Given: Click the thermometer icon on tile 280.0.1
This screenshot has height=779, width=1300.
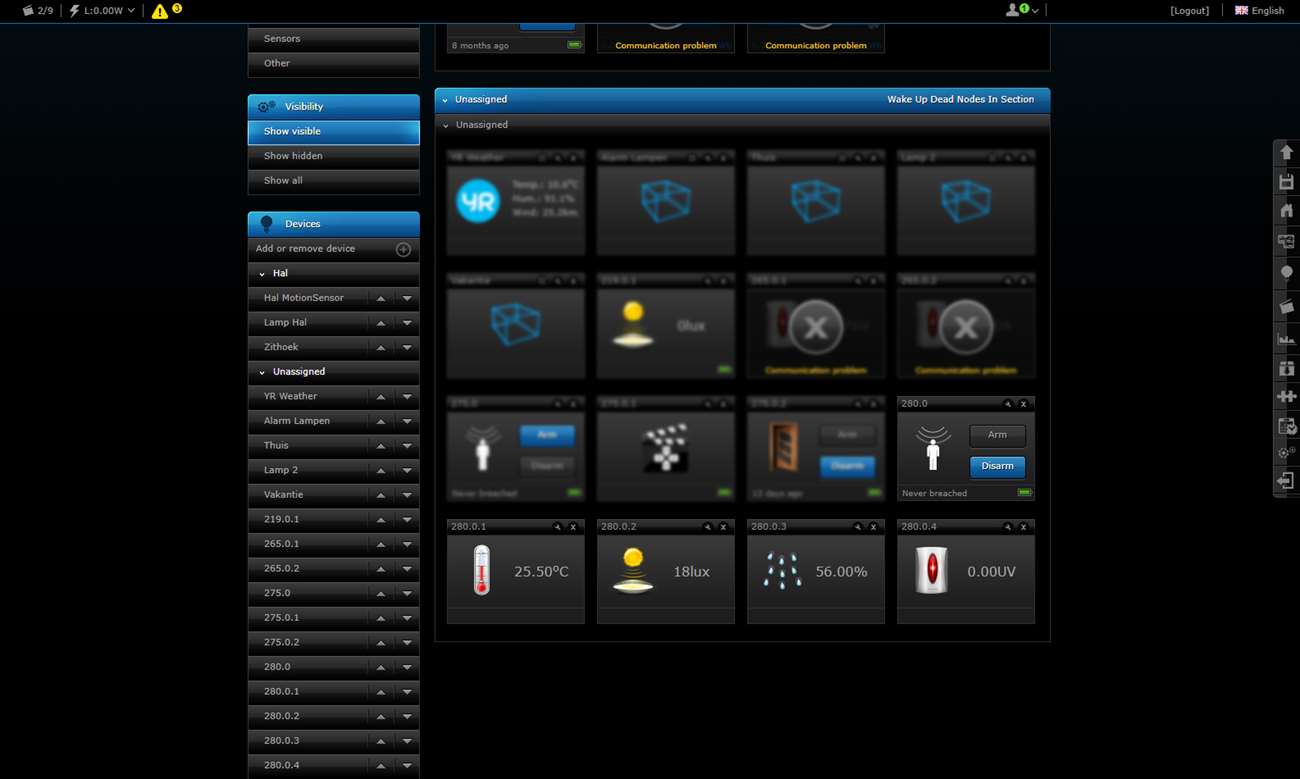Looking at the screenshot, I should (482, 571).
